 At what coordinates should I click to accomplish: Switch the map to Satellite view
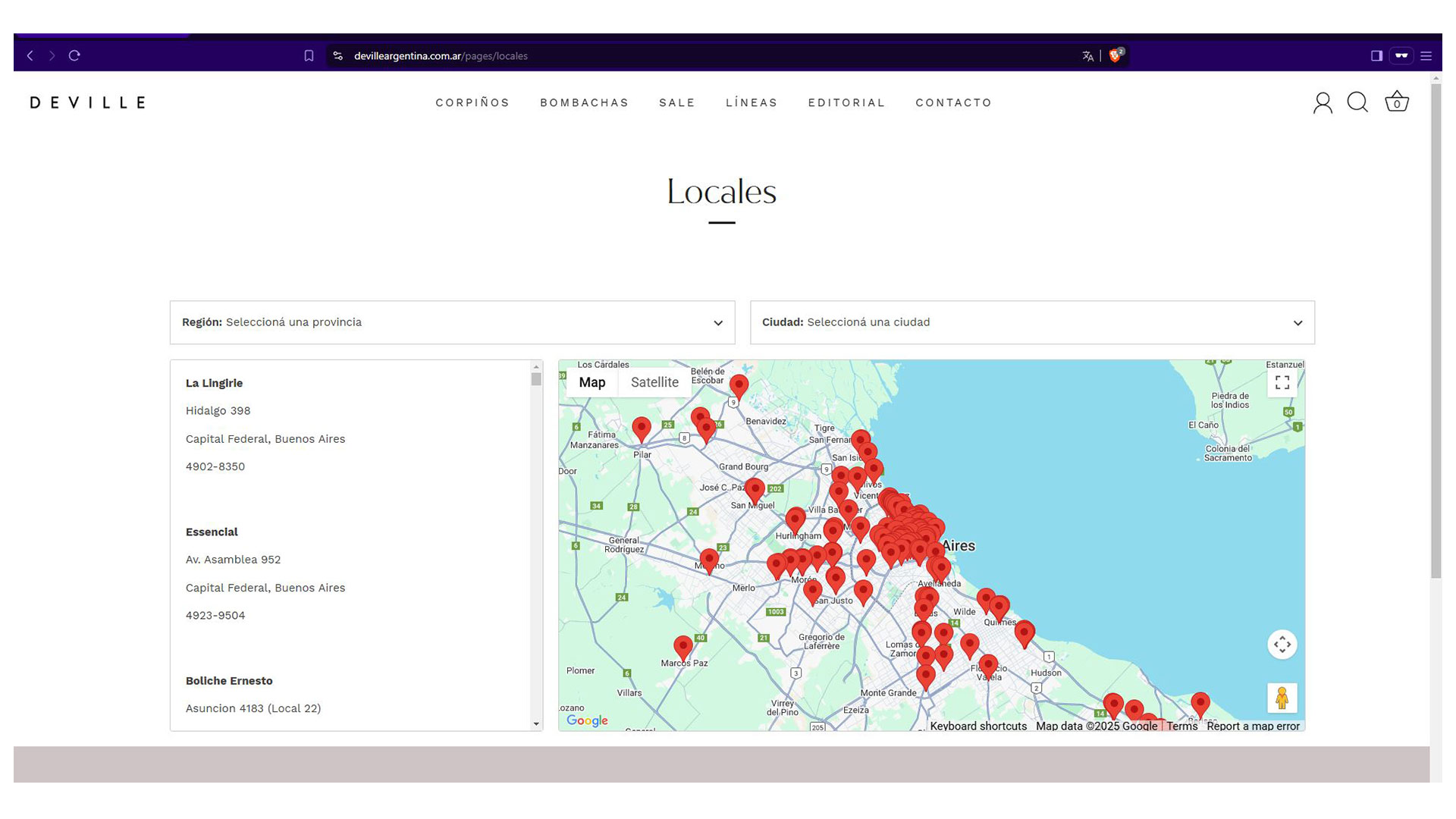click(x=654, y=382)
